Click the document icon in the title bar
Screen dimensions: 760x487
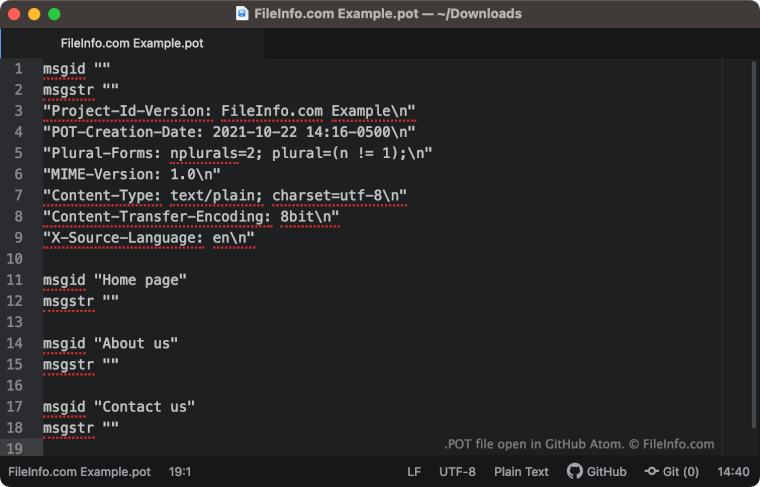242,14
